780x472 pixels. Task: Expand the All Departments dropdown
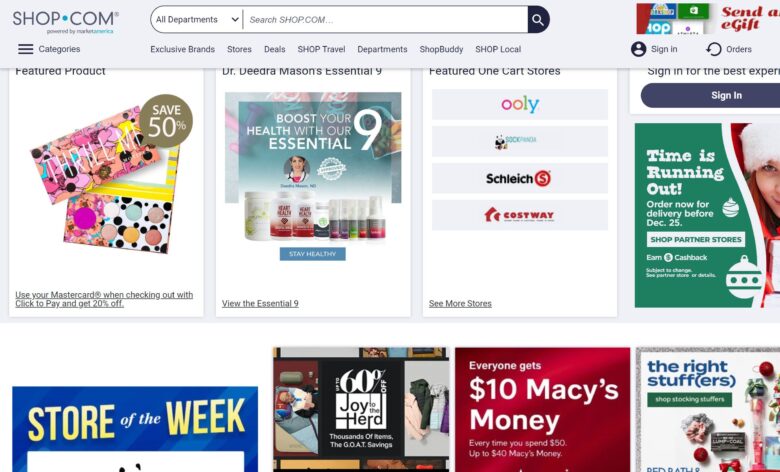point(197,19)
